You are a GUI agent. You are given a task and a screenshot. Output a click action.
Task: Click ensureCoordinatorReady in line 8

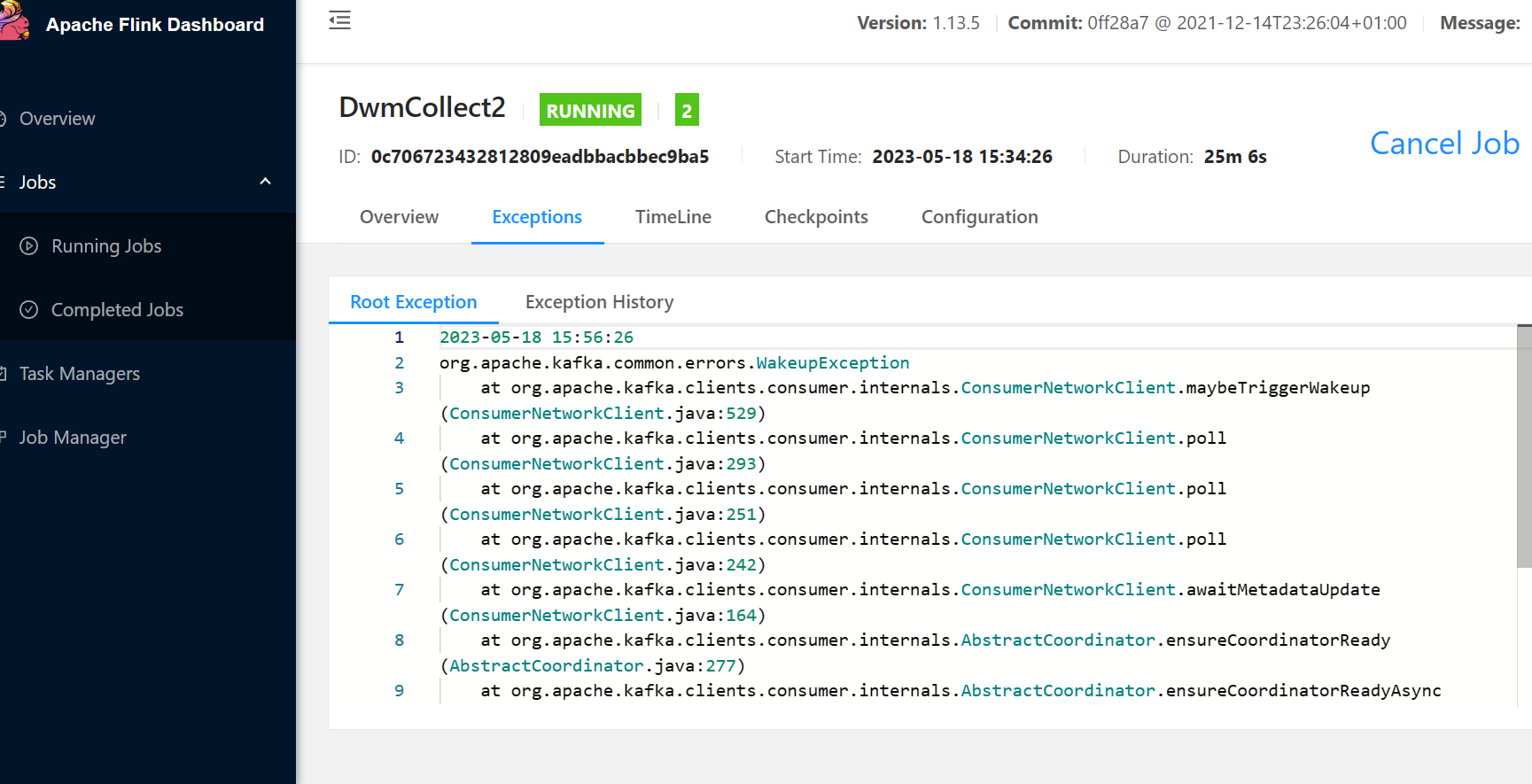point(1278,640)
